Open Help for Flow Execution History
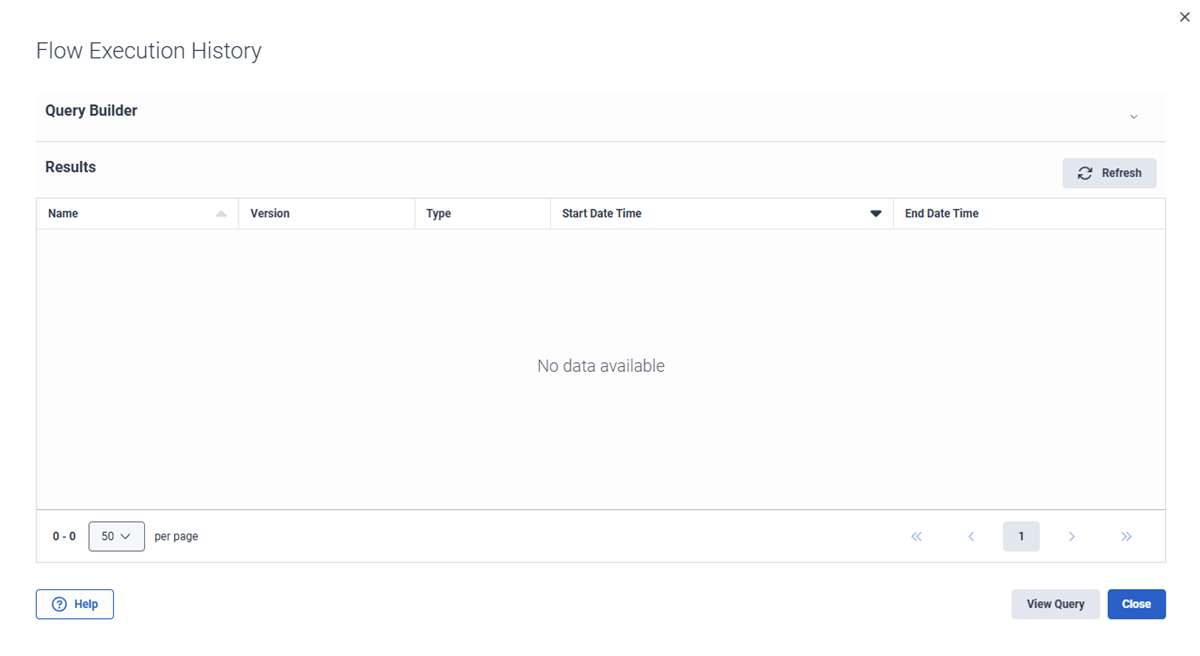The width and height of the screenshot is (1200, 656). coord(75,604)
